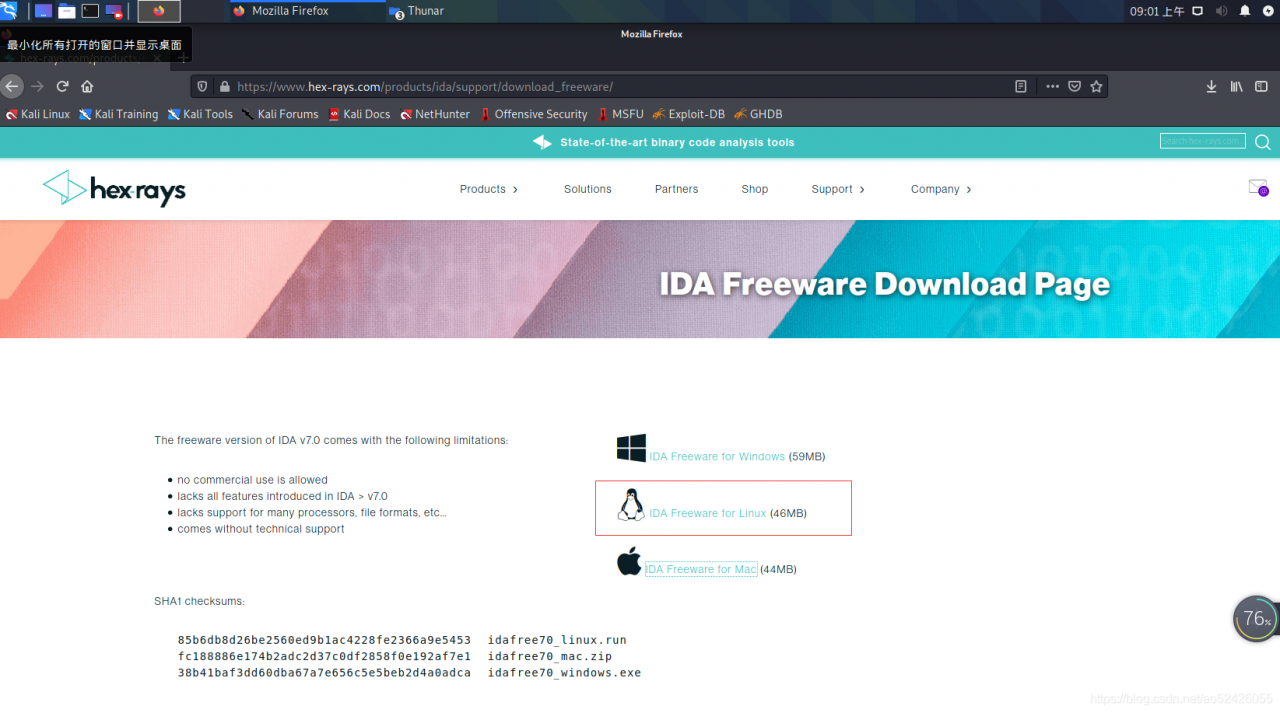Open the Kali applications menu
The width and height of the screenshot is (1280, 713).
pyautogui.click(x=9, y=11)
